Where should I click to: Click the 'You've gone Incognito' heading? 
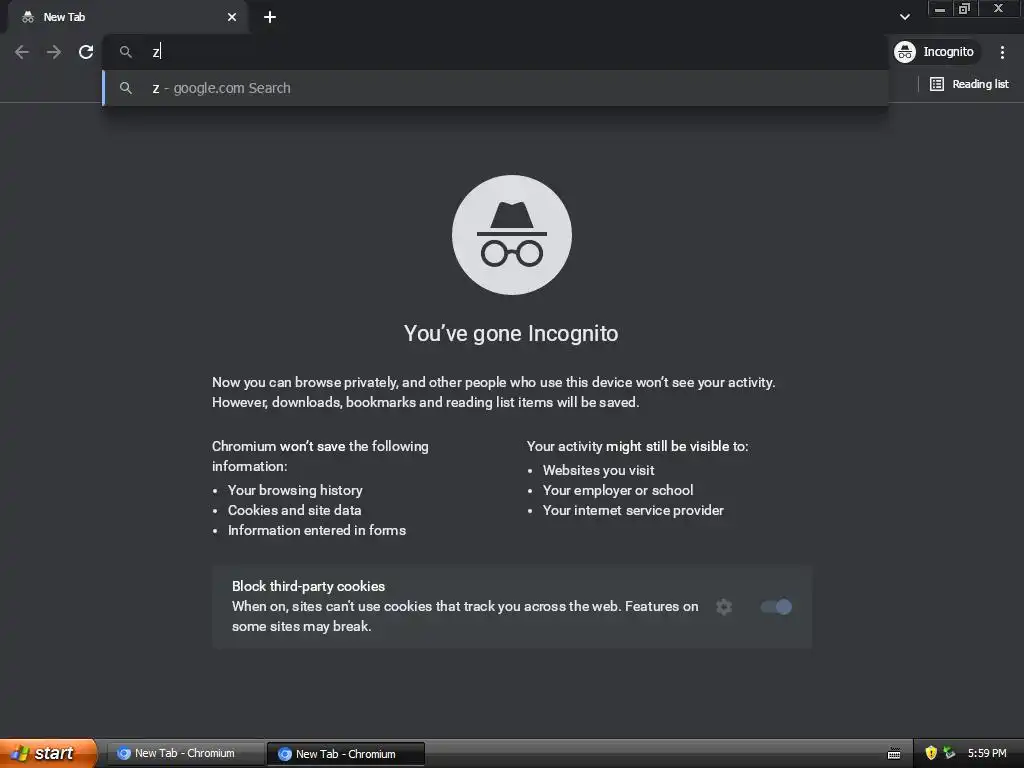pos(511,334)
